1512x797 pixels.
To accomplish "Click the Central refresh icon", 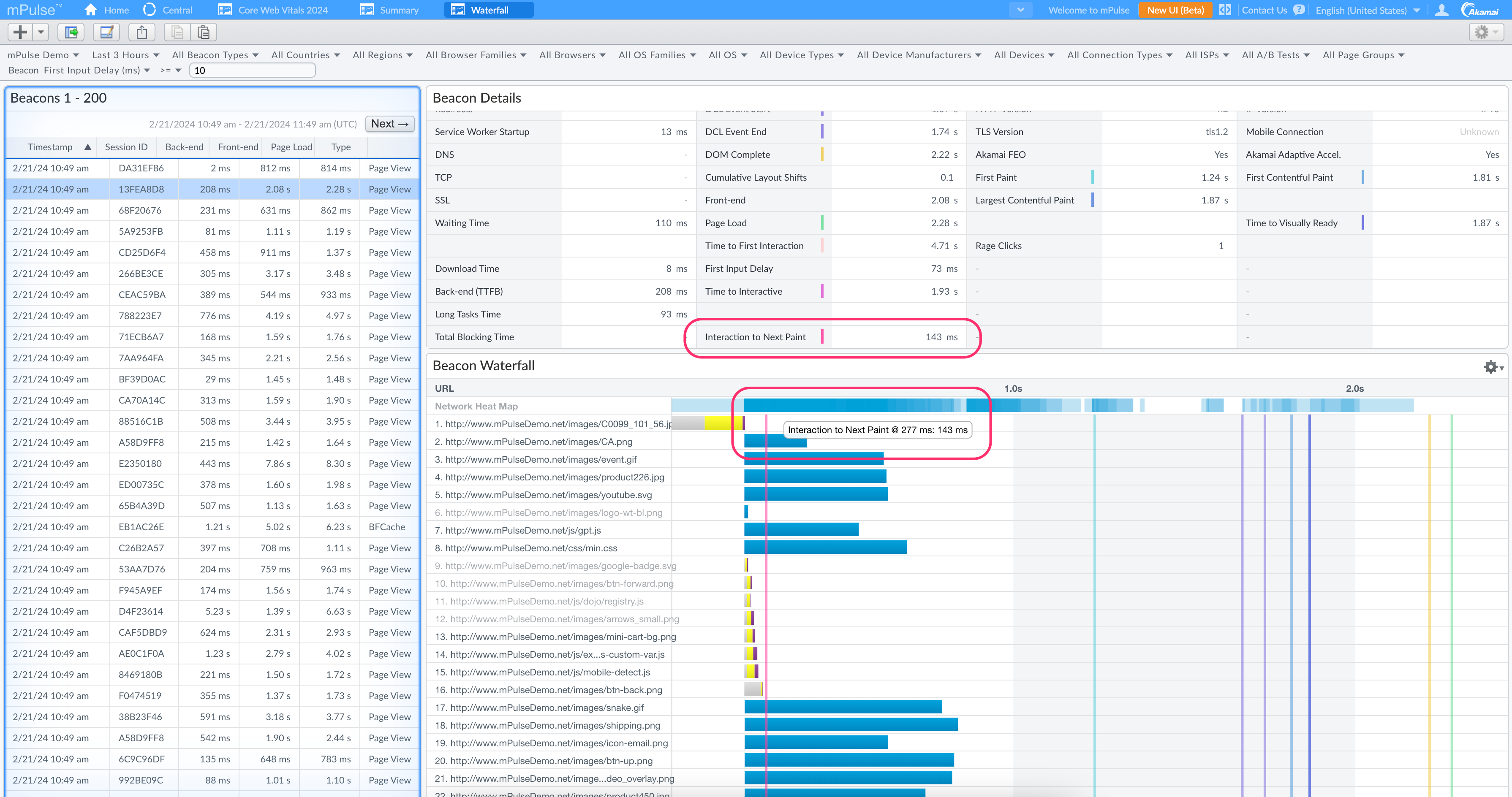I will tap(149, 9).
